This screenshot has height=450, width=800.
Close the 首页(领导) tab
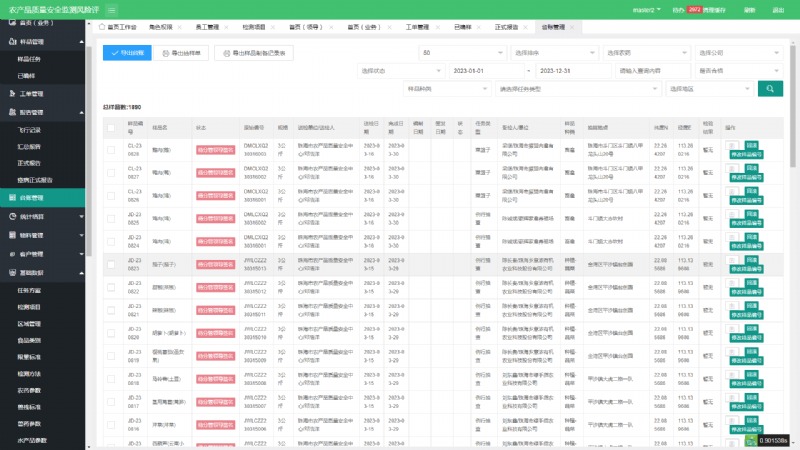[x=331, y=27]
